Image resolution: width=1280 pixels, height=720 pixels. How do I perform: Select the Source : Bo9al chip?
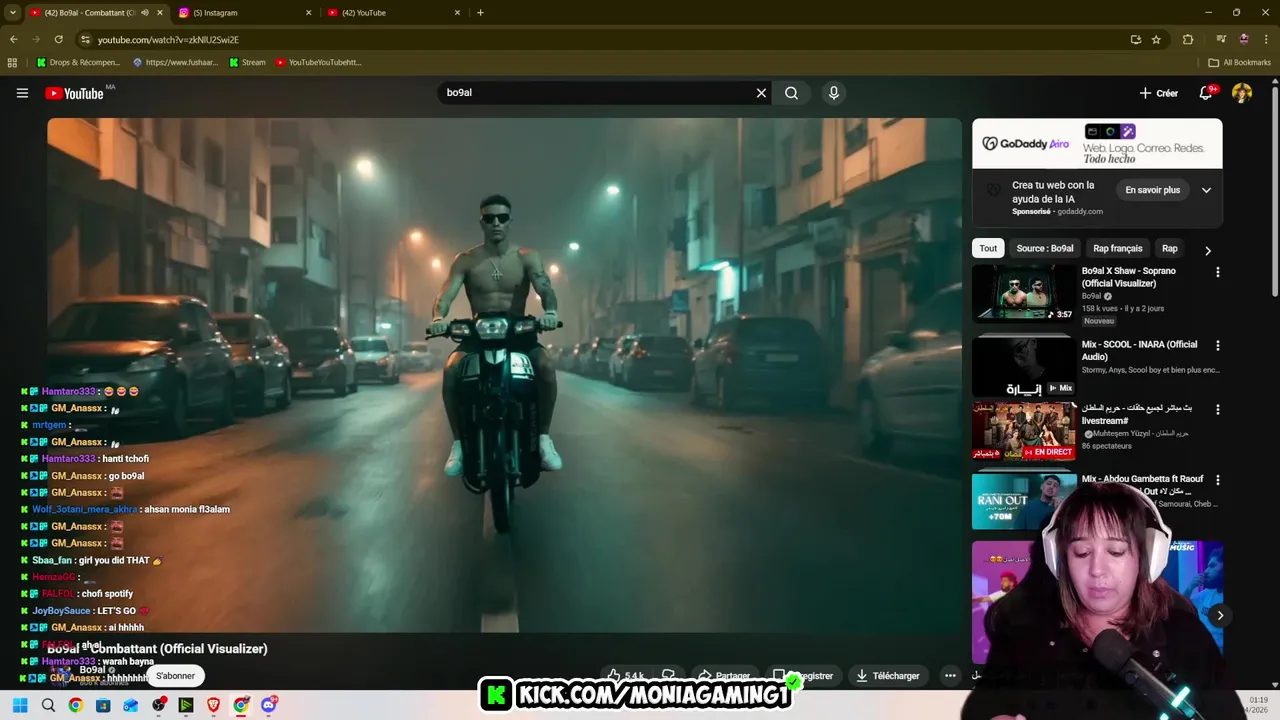tap(1045, 248)
